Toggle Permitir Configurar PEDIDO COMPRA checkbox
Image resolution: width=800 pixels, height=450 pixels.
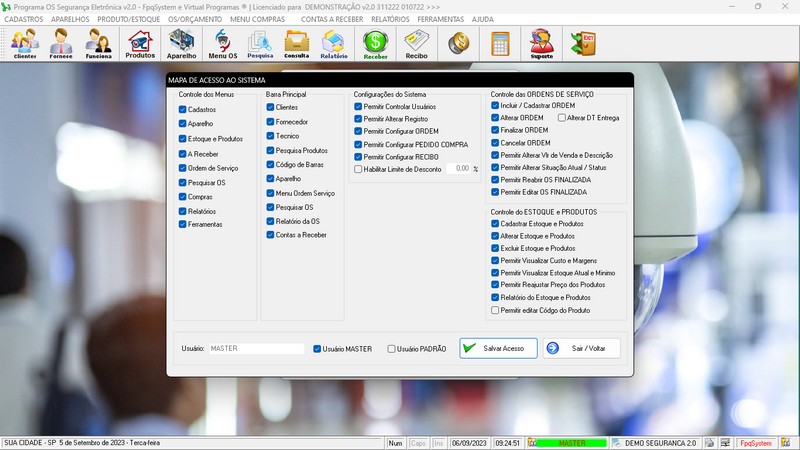point(358,144)
